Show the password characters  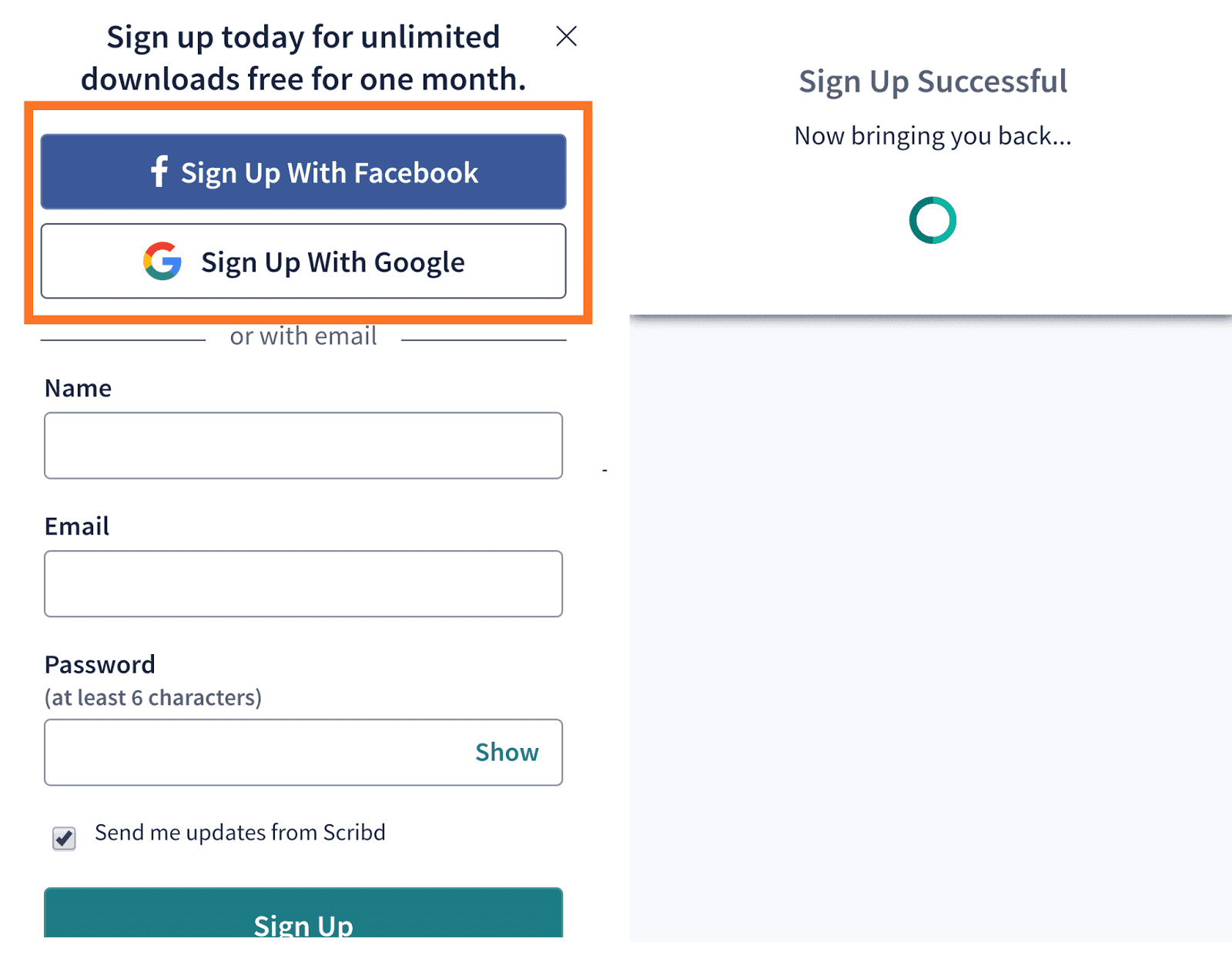pos(507,752)
